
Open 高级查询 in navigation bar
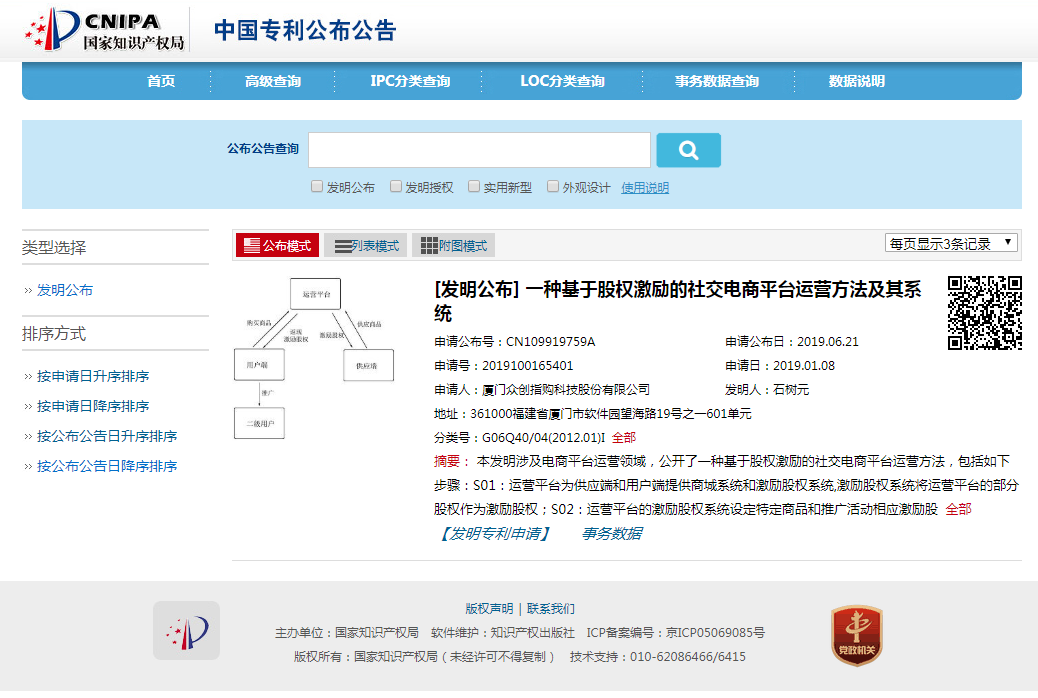pyautogui.click(x=273, y=81)
